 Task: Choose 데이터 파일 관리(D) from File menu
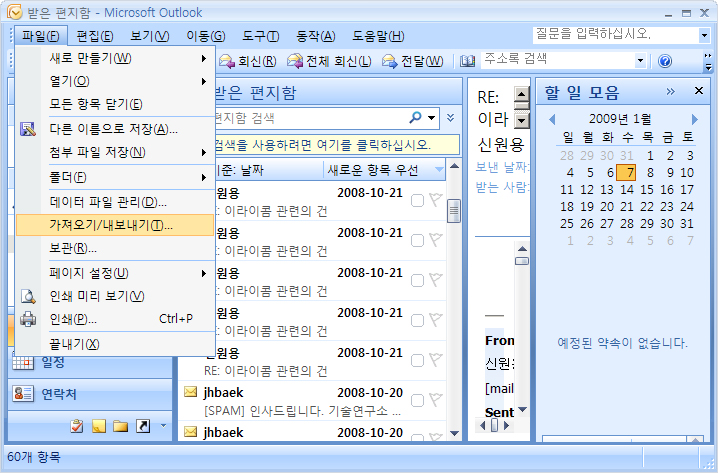pos(114,202)
